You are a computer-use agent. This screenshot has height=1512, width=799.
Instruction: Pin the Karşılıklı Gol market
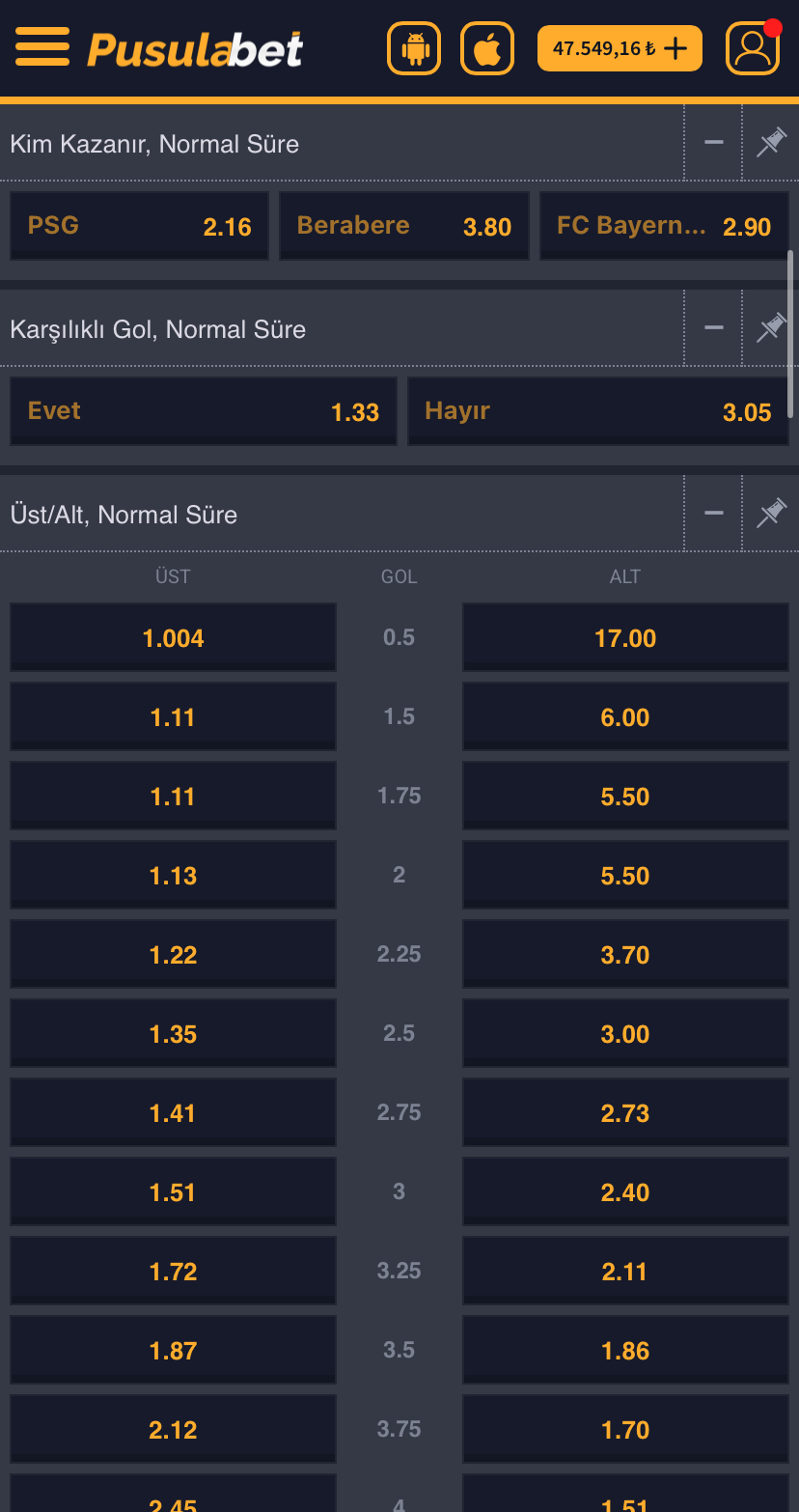[x=771, y=328]
